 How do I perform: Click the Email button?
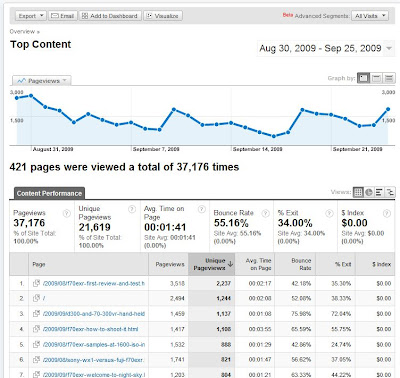pos(63,16)
